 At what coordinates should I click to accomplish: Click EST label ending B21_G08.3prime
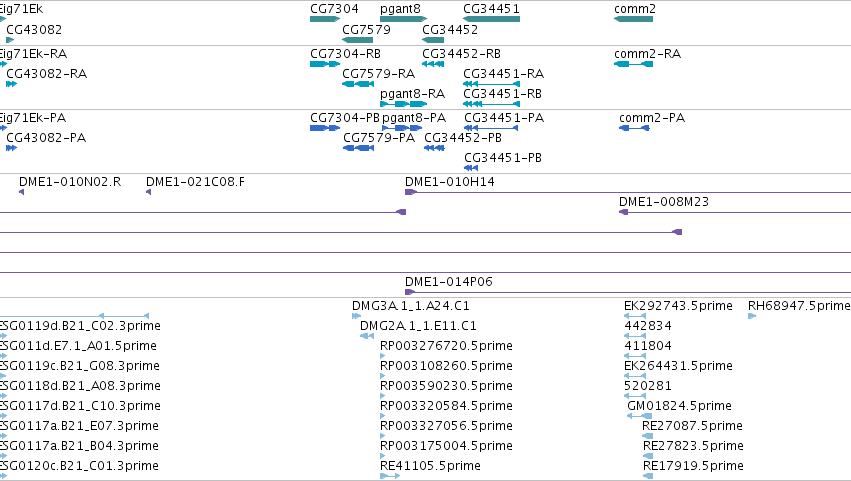(80, 366)
